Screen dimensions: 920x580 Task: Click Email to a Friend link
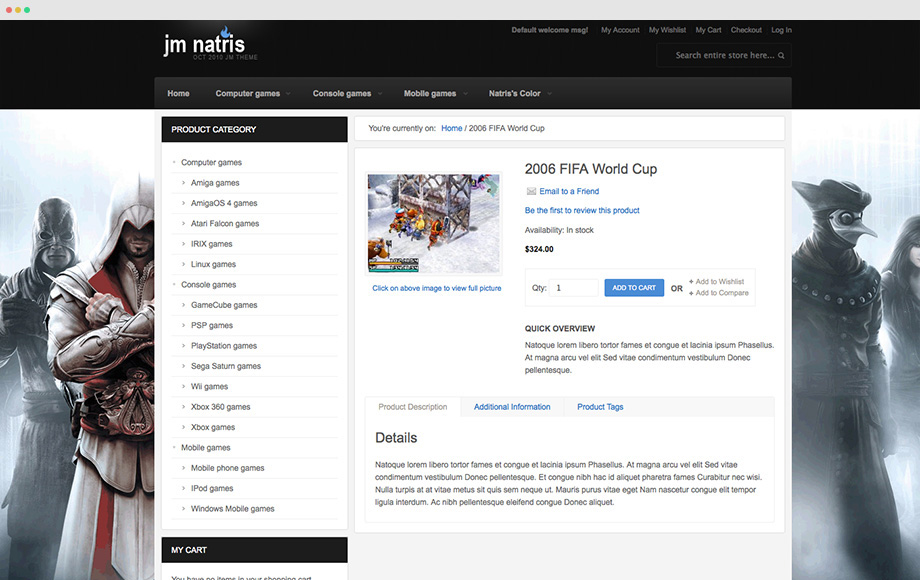[x=569, y=191]
